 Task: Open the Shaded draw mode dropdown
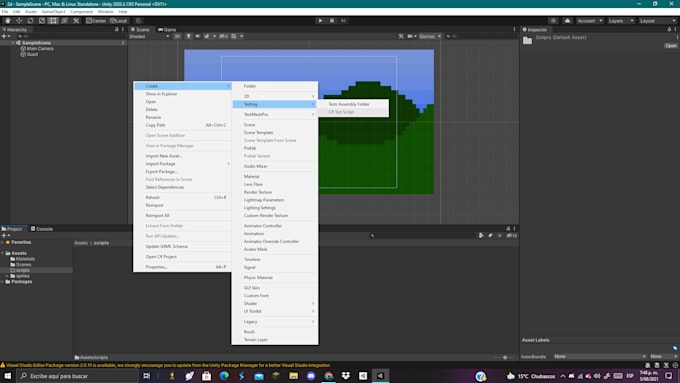[x=149, y=36]
